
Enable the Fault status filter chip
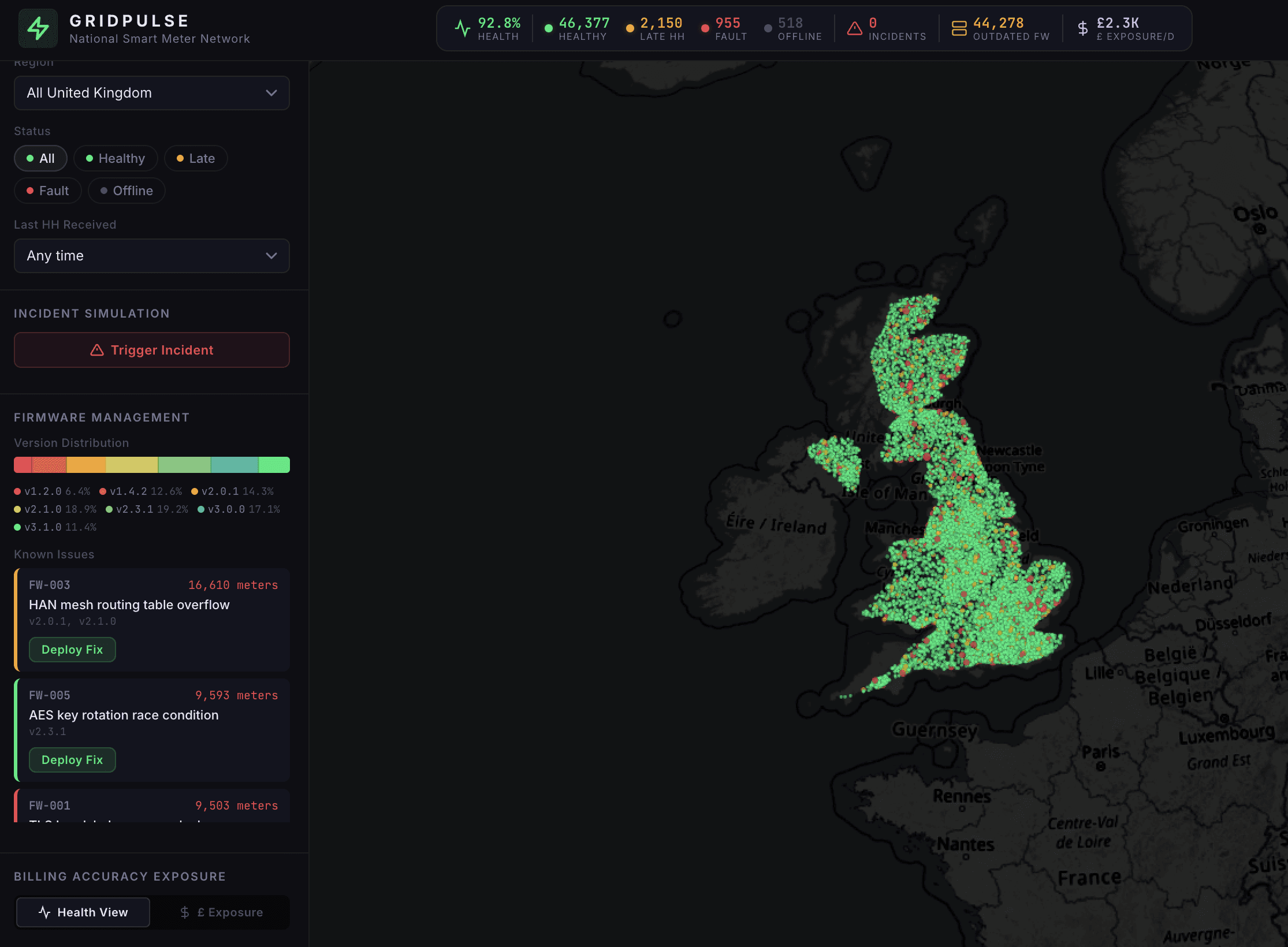pos(48,191)
